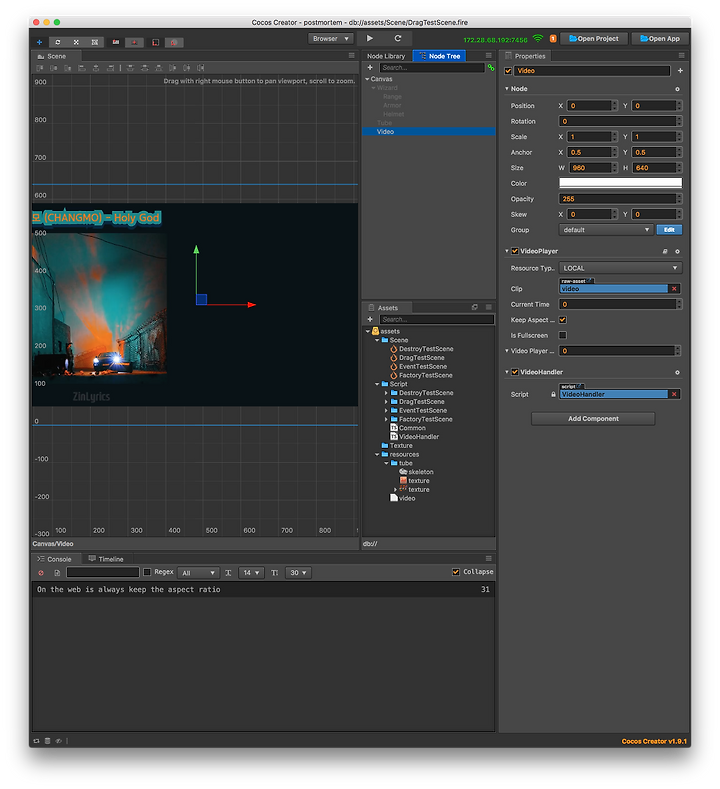
Task: Click the Refresh preview icon
Action: click(398, 38)
